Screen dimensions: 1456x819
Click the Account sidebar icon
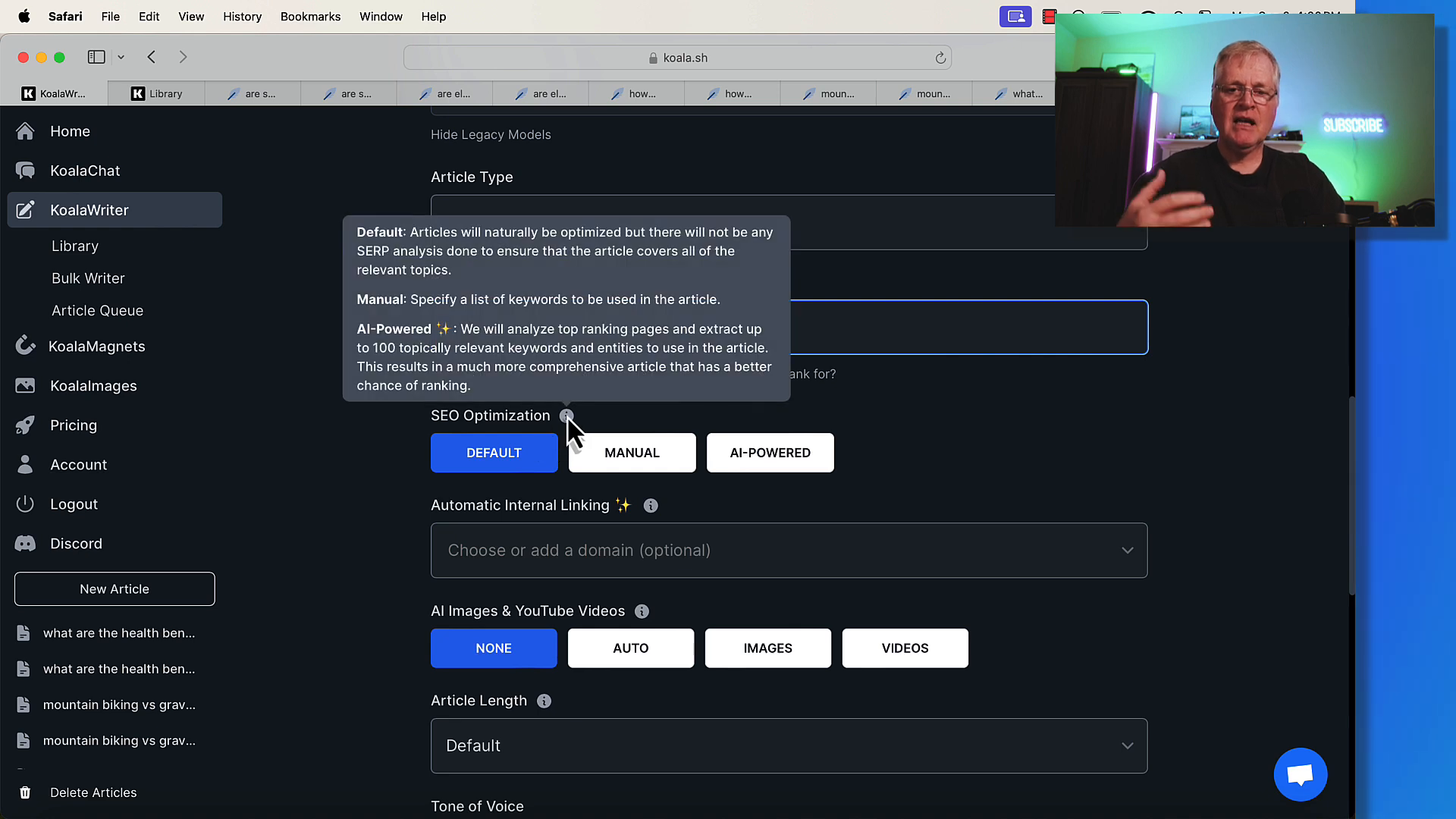tap(25, 464)
